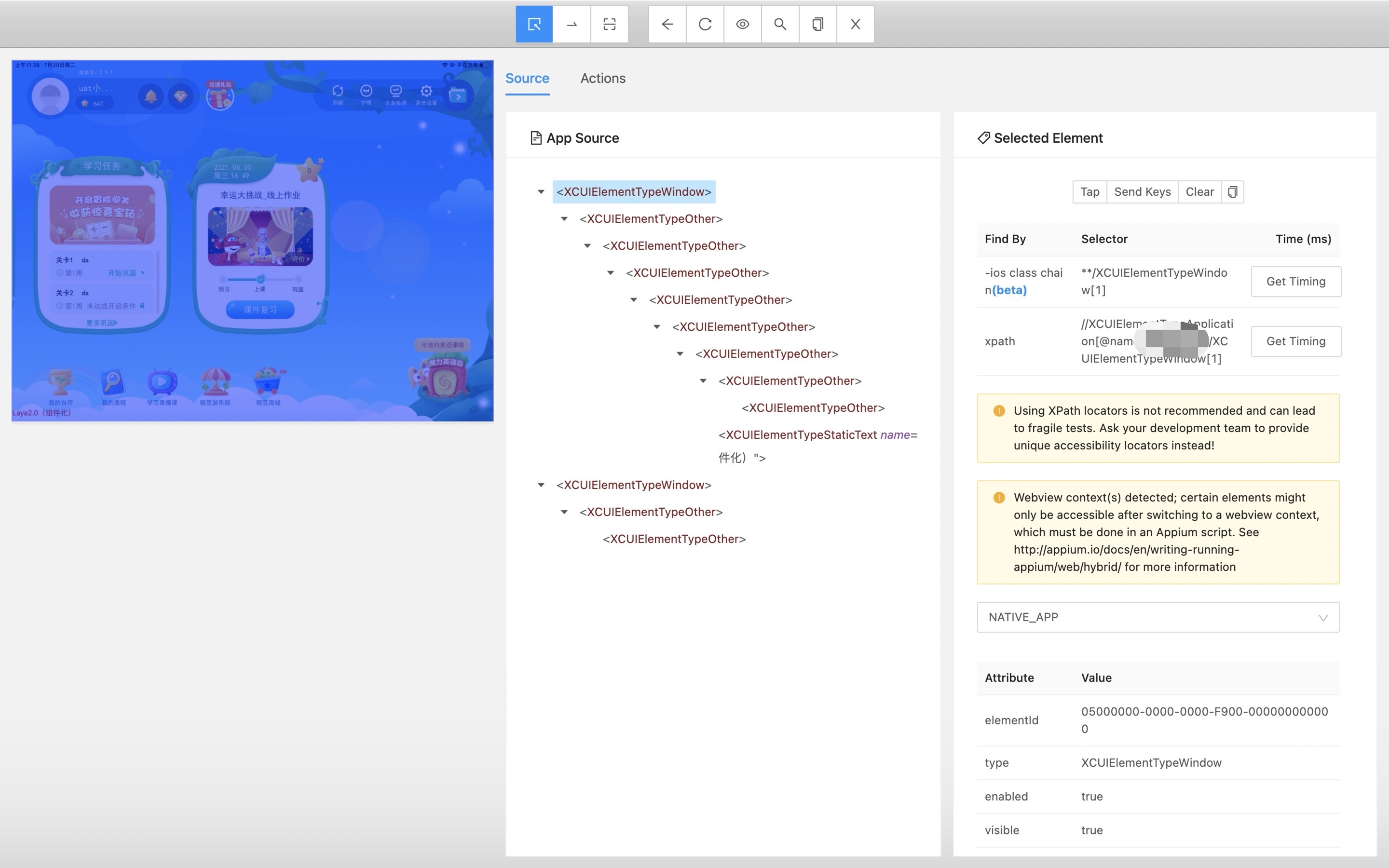
Task: Copy XML source via toolbar clipboard icon
Action: tap(818, 24)
